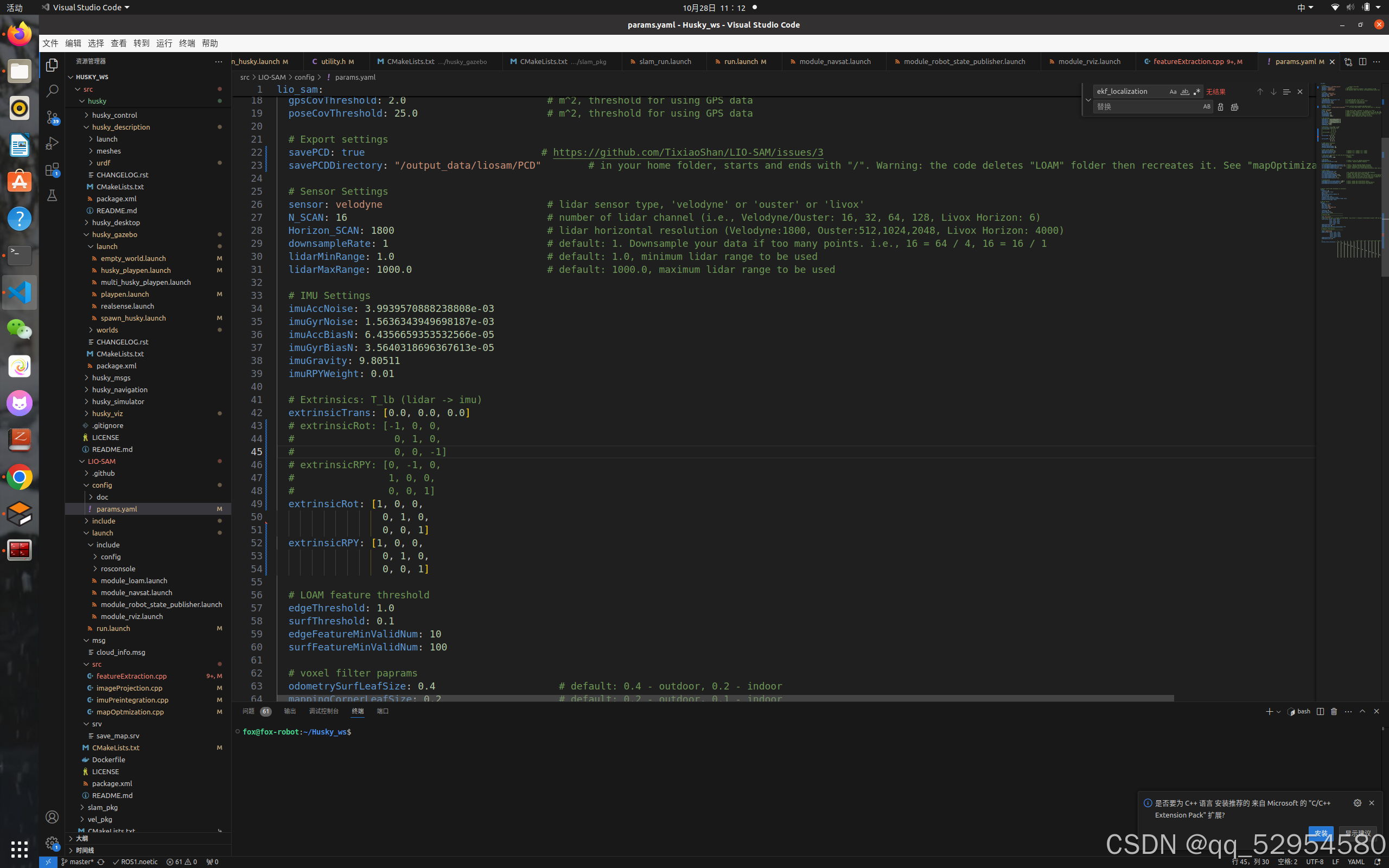
Task: Open Source Control view with 39 changes
Action: [52, 117]
